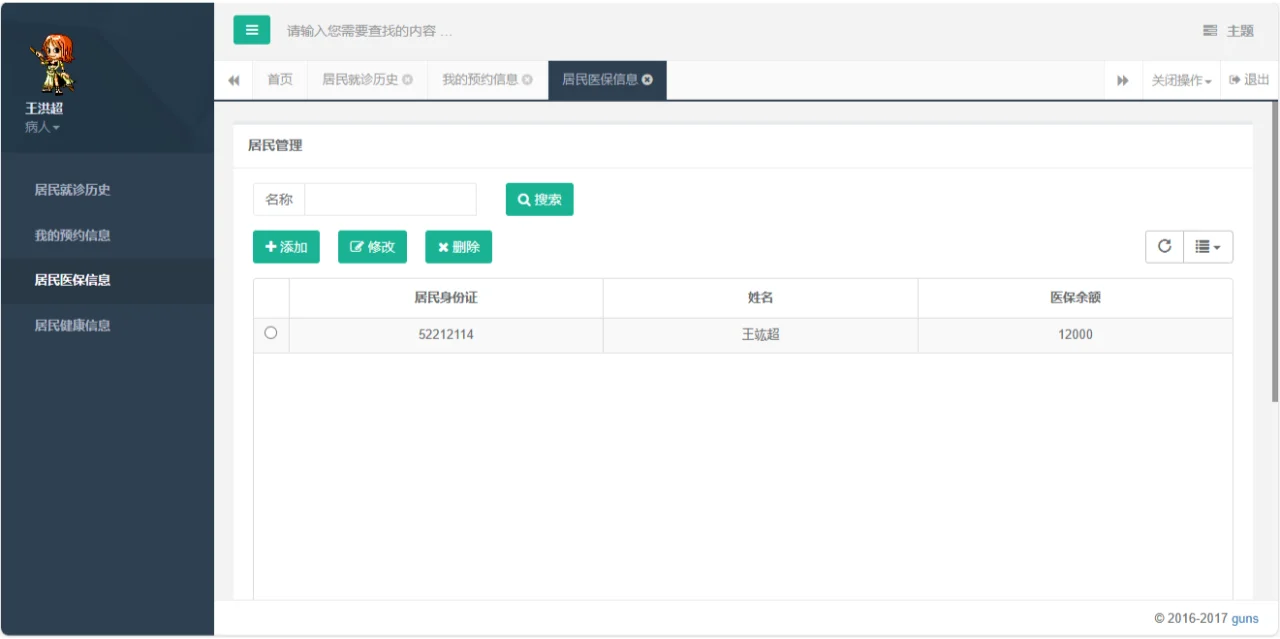This screenshot has height=639, width=1280.
Task: Click the green hamburger menu toggle button
Action: click(251, 30)
